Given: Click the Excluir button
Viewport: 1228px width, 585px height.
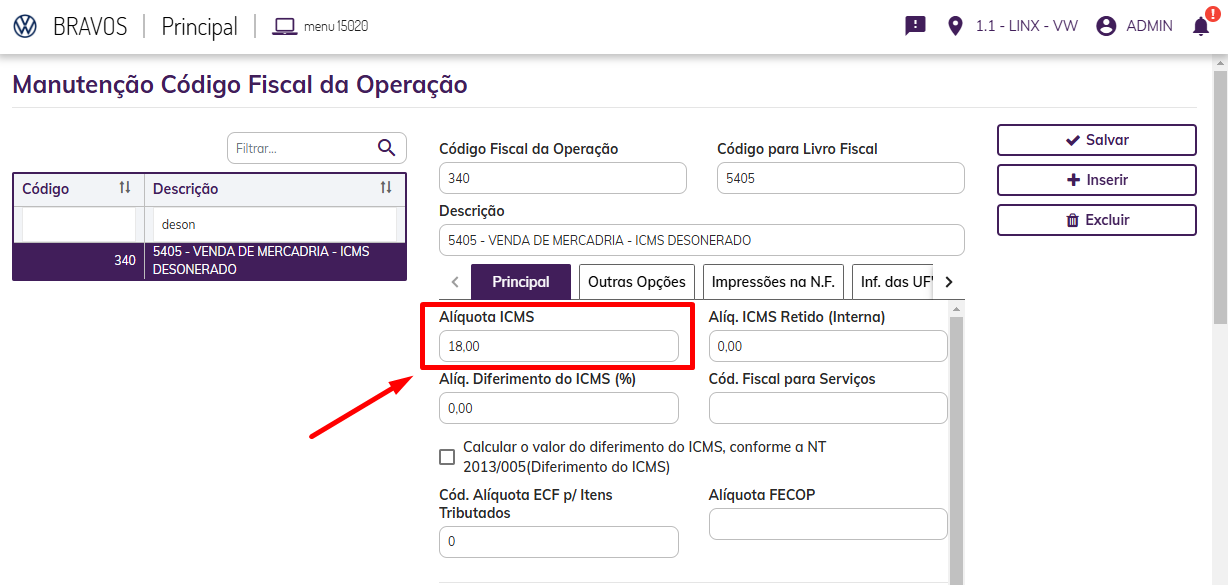Looking at the screenshot, I should coord(1097,220).
